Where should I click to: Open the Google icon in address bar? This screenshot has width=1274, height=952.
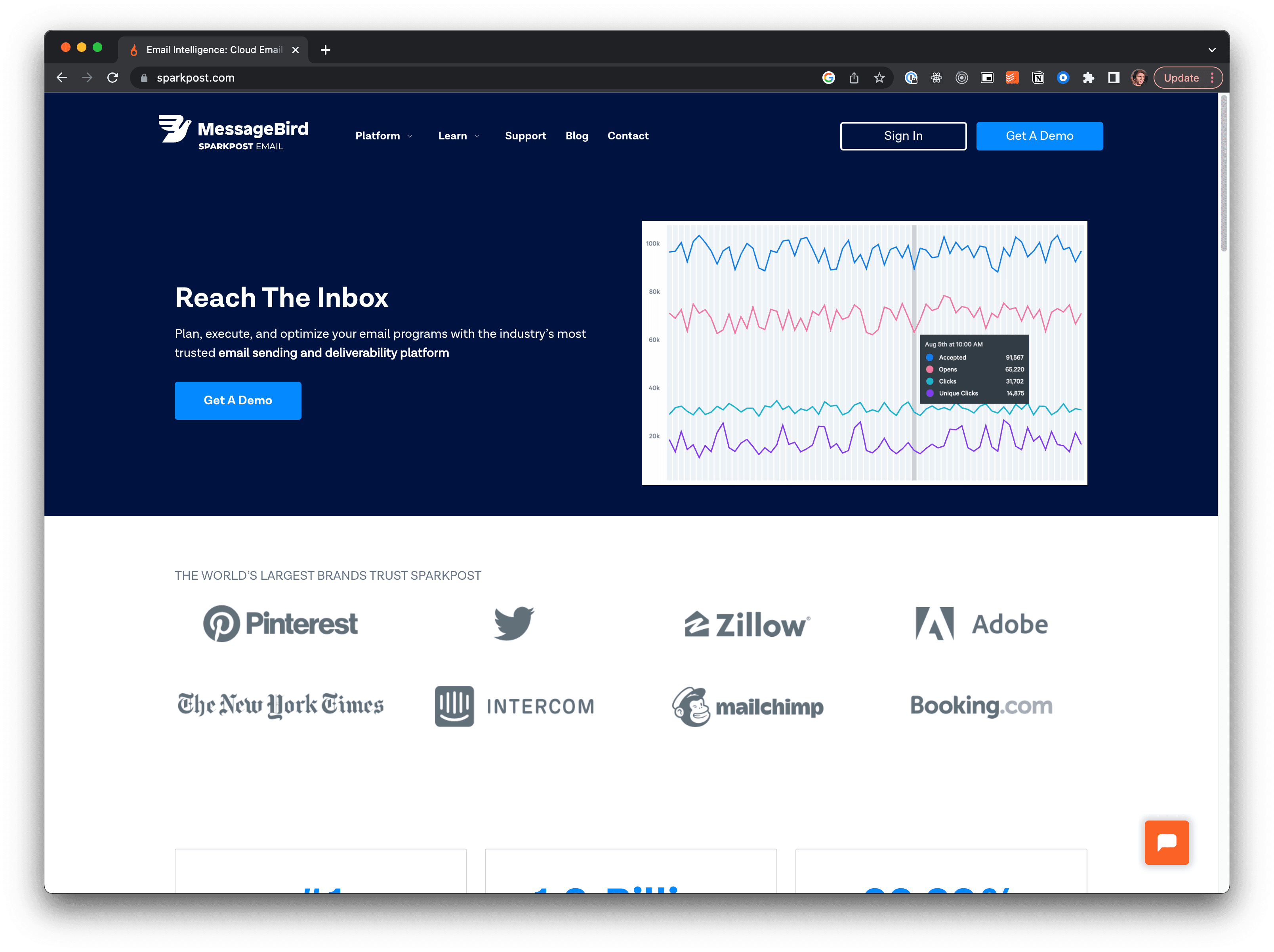(x=828, y=78)
